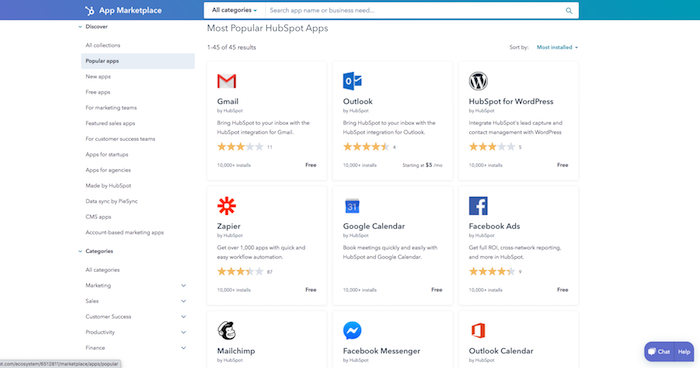
Task: Click the HubSpot sprocket logo in header
Action: (x=90, y=10)
